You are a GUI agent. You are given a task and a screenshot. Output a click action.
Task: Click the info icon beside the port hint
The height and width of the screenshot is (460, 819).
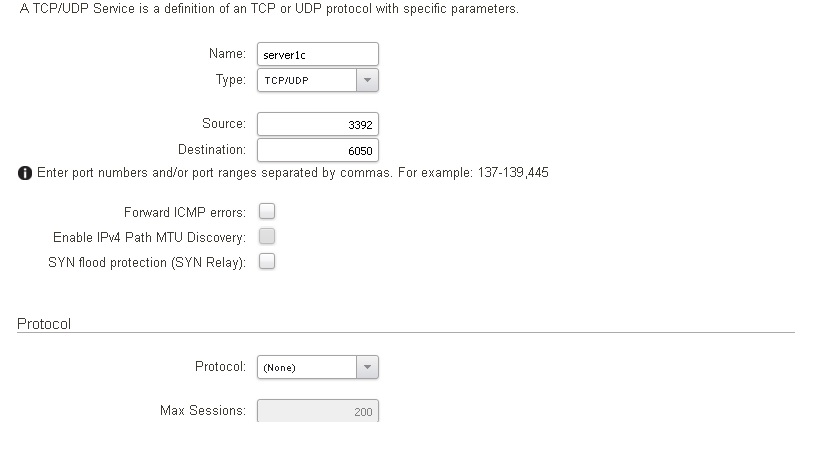[25, 173]
